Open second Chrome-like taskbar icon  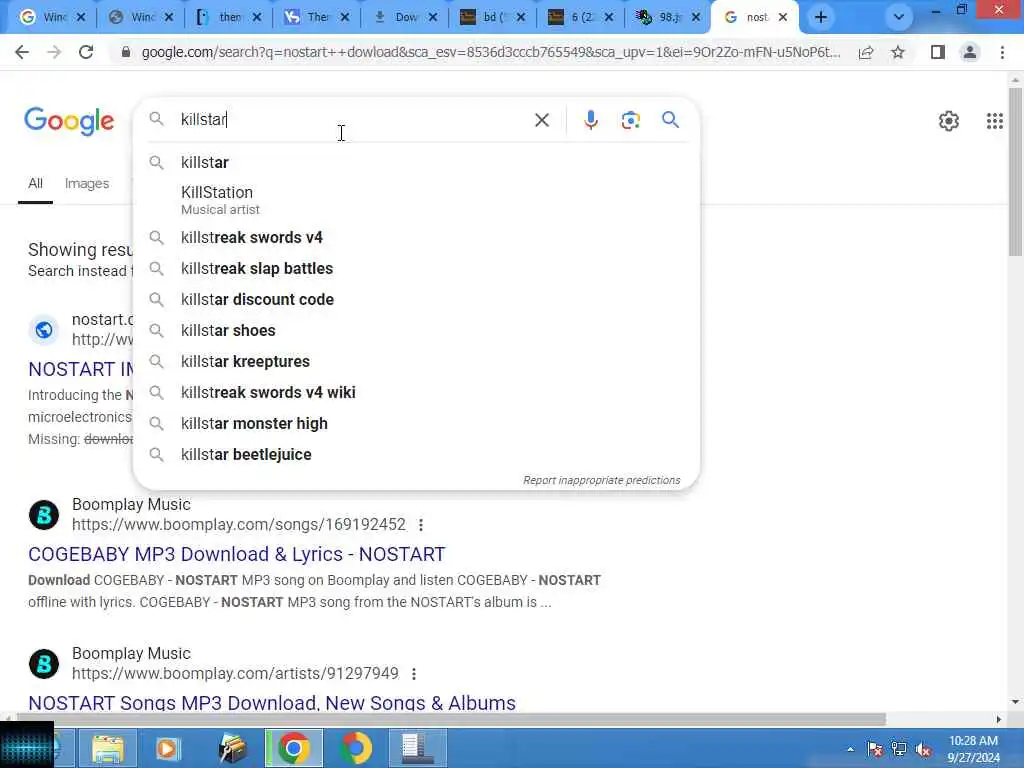click(355, 748)
